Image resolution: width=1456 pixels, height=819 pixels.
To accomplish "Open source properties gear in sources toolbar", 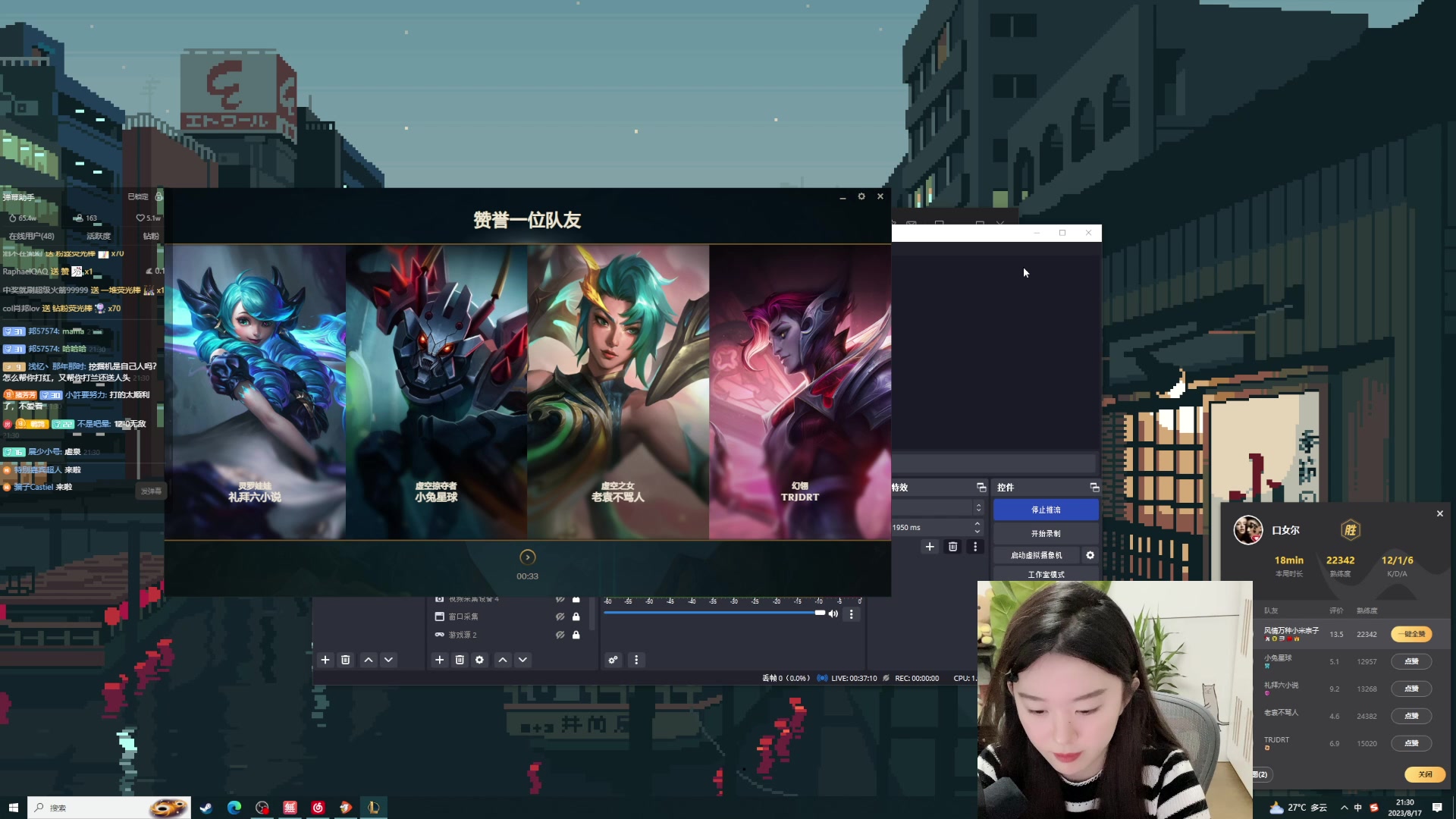I will (479, 660).
